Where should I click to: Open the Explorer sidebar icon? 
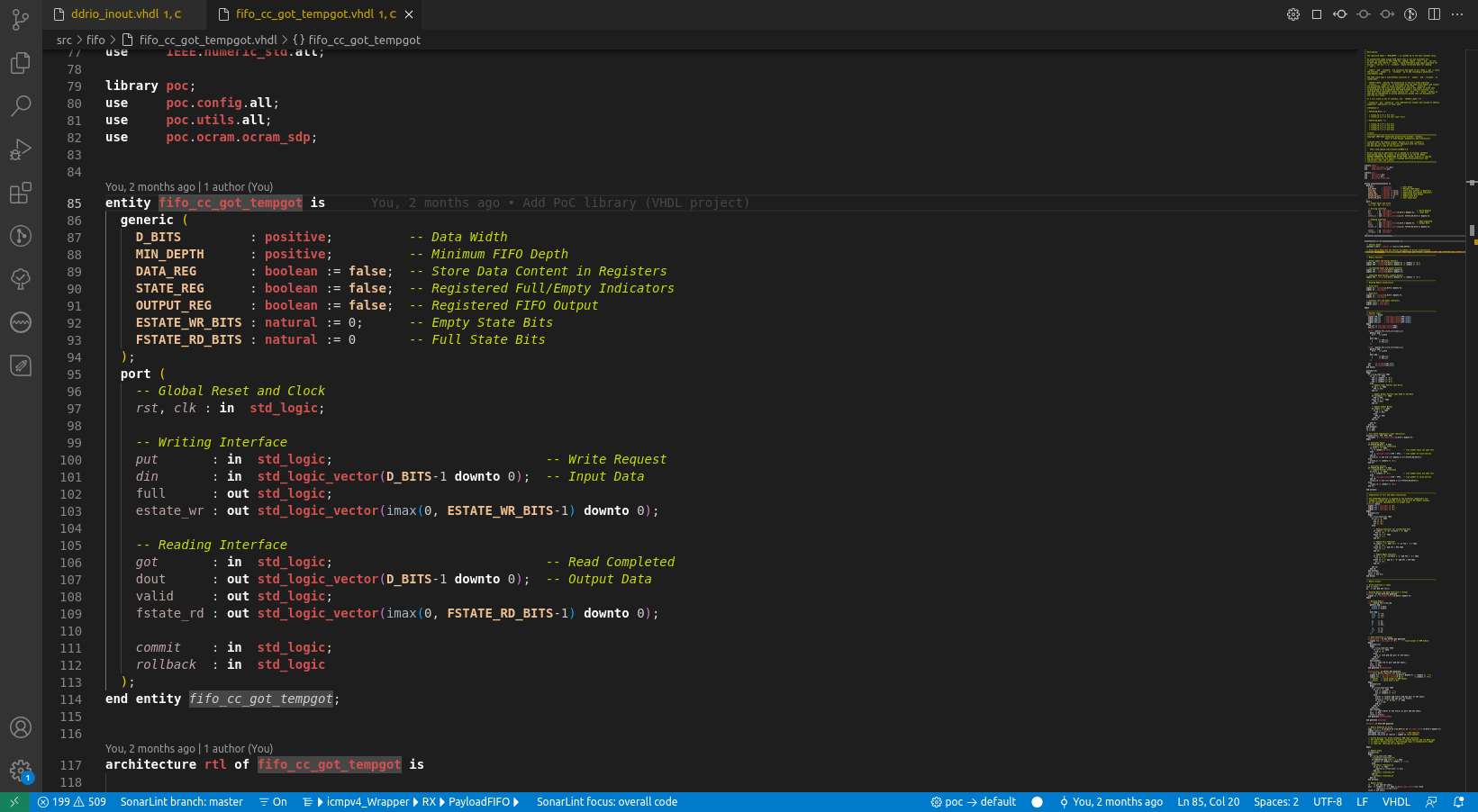pos(20,63)
